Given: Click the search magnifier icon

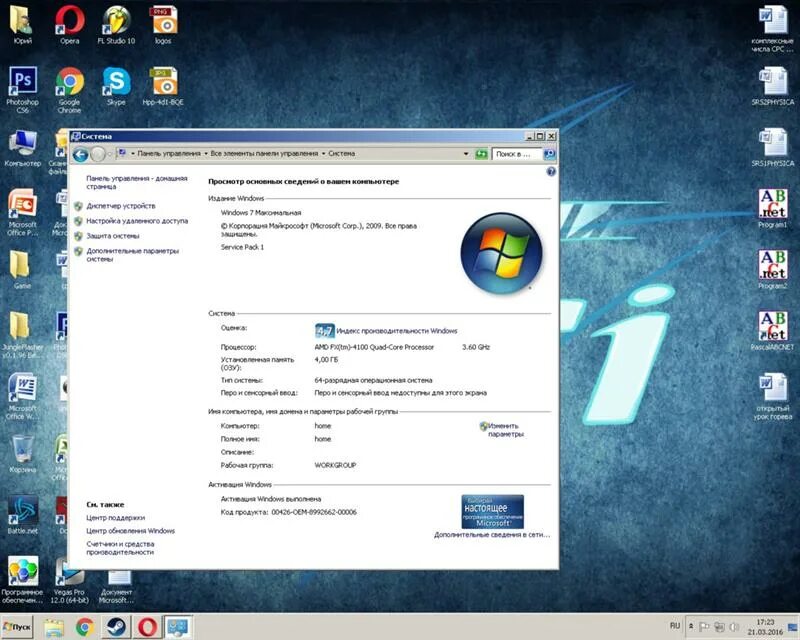Looking at the screenshot, I should coord(549,154).
